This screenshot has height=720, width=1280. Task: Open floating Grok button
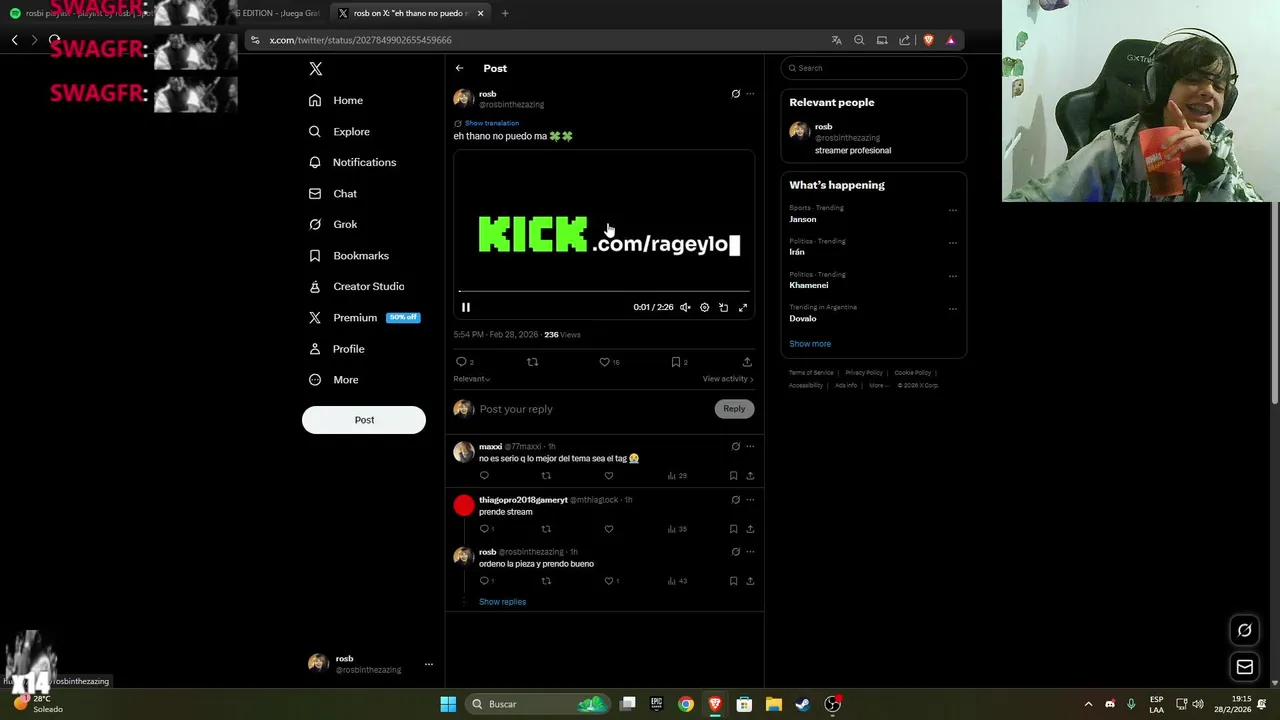tap(1245, 630)
